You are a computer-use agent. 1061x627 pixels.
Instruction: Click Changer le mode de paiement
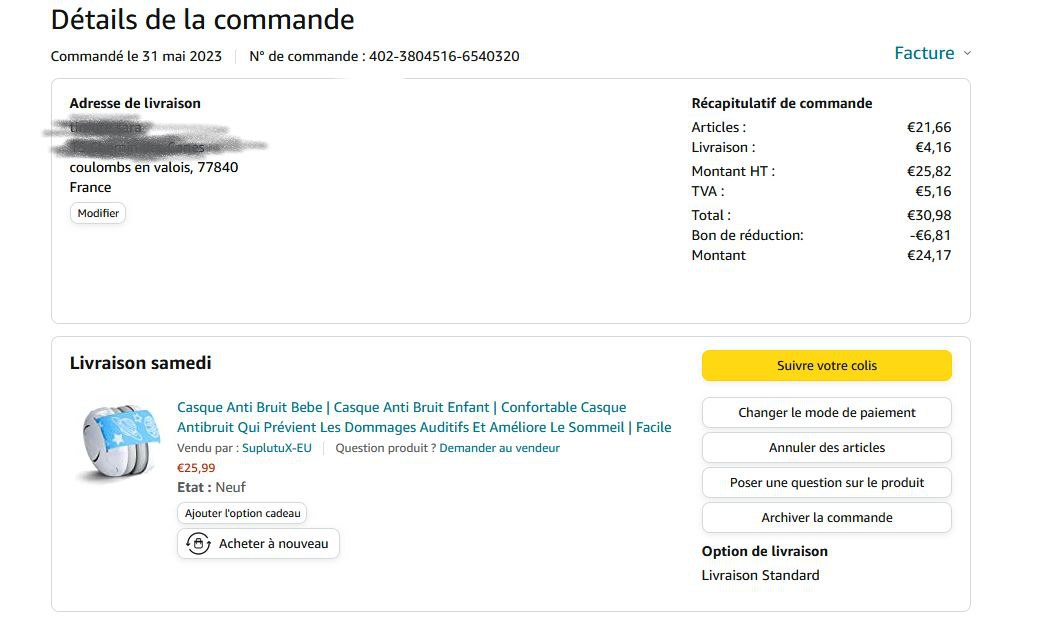click(826, 412)
